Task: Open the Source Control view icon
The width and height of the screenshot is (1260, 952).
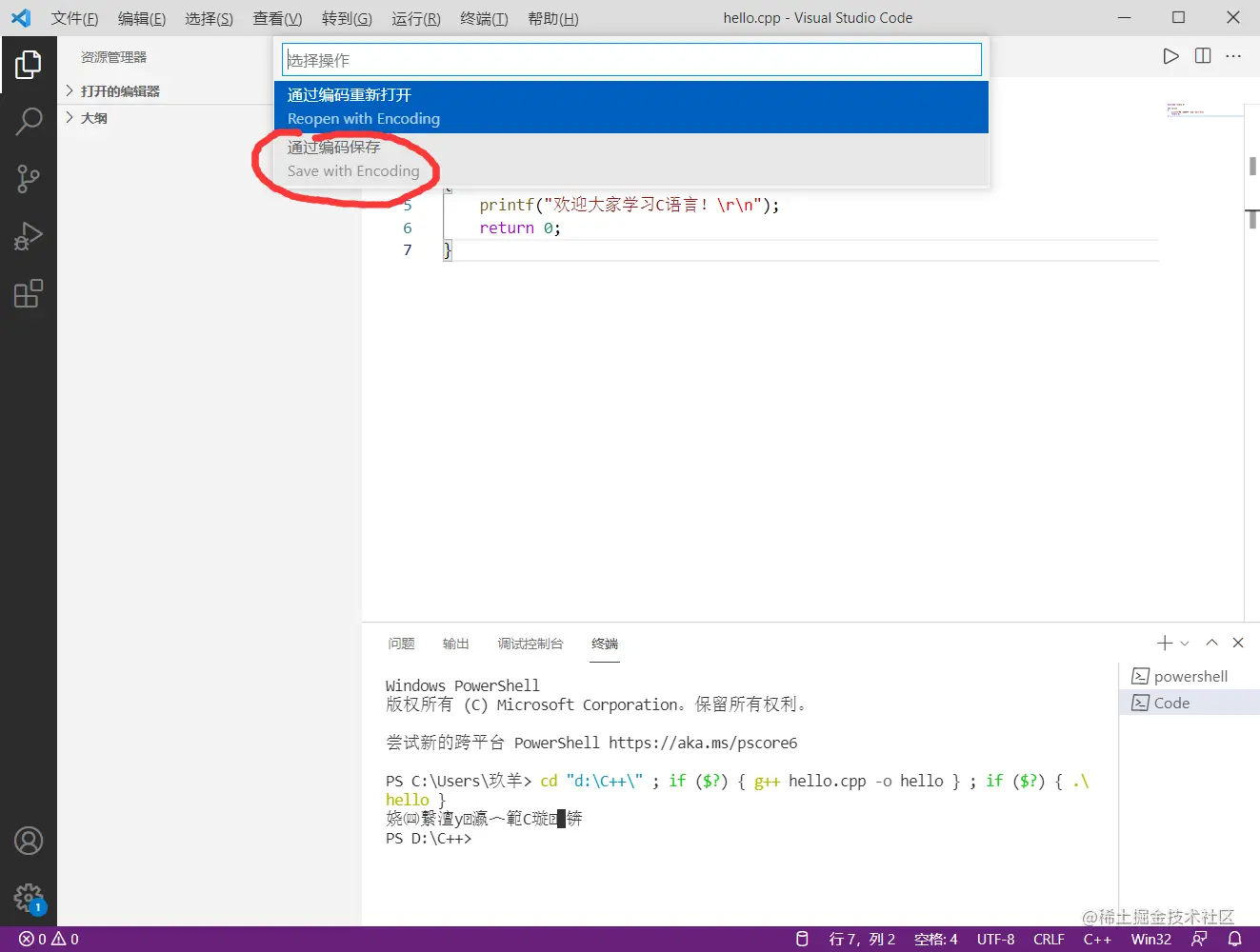Action: pyautogui.click(x=29, y=178)
